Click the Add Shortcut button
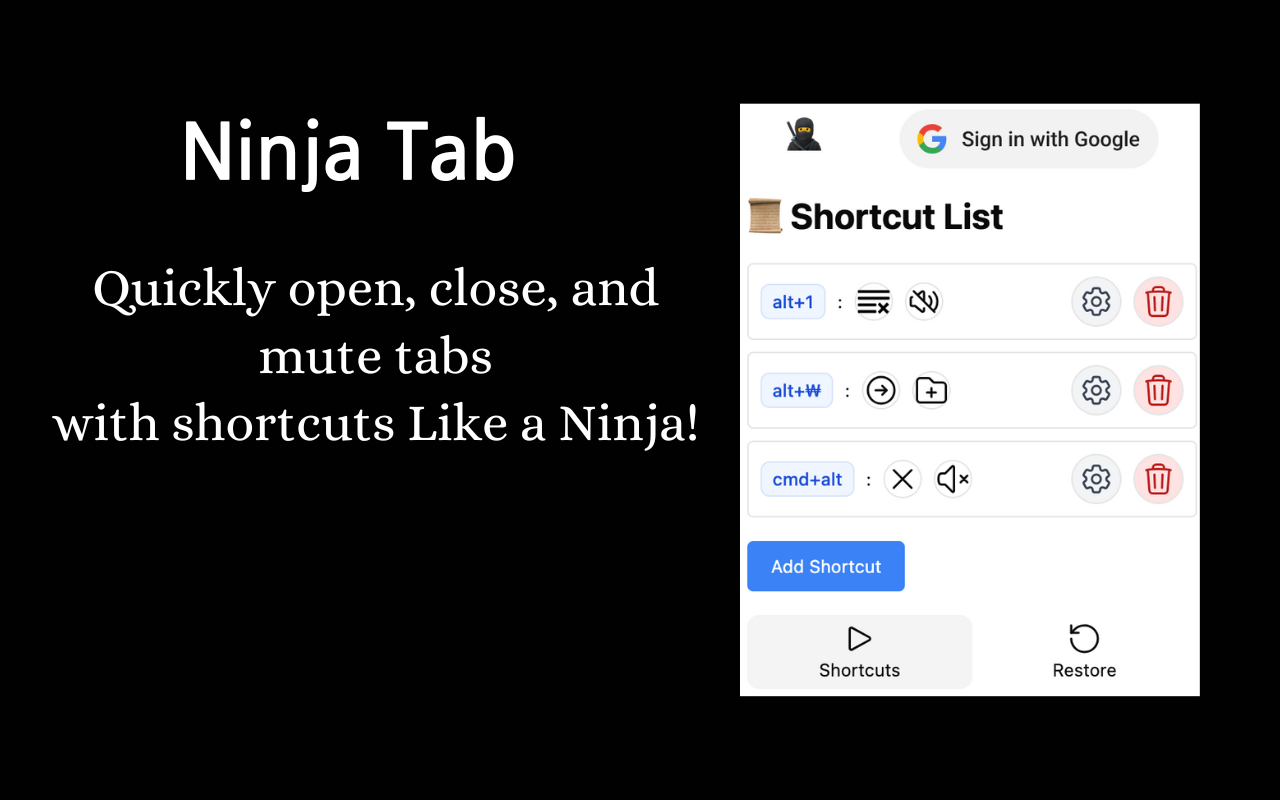 826,566
